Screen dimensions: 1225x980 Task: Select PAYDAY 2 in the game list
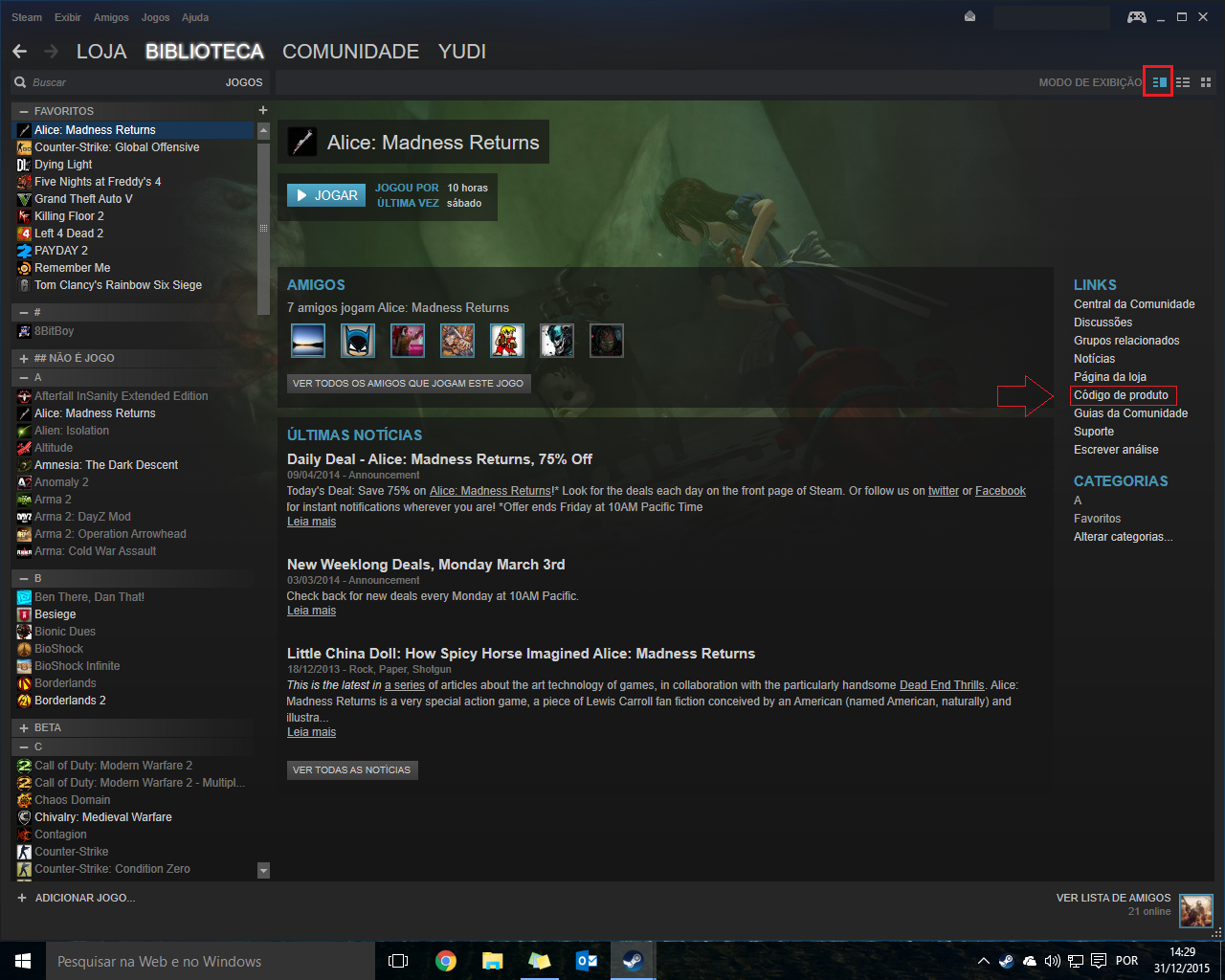135,251
